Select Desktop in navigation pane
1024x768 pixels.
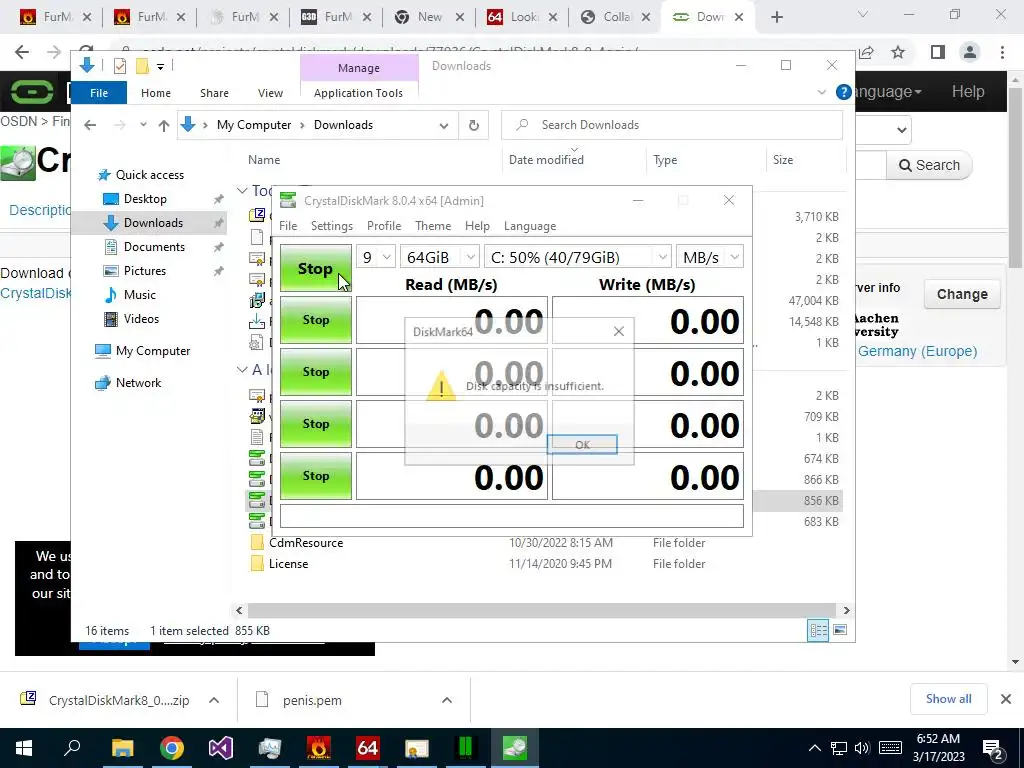[x=145, y=199]
